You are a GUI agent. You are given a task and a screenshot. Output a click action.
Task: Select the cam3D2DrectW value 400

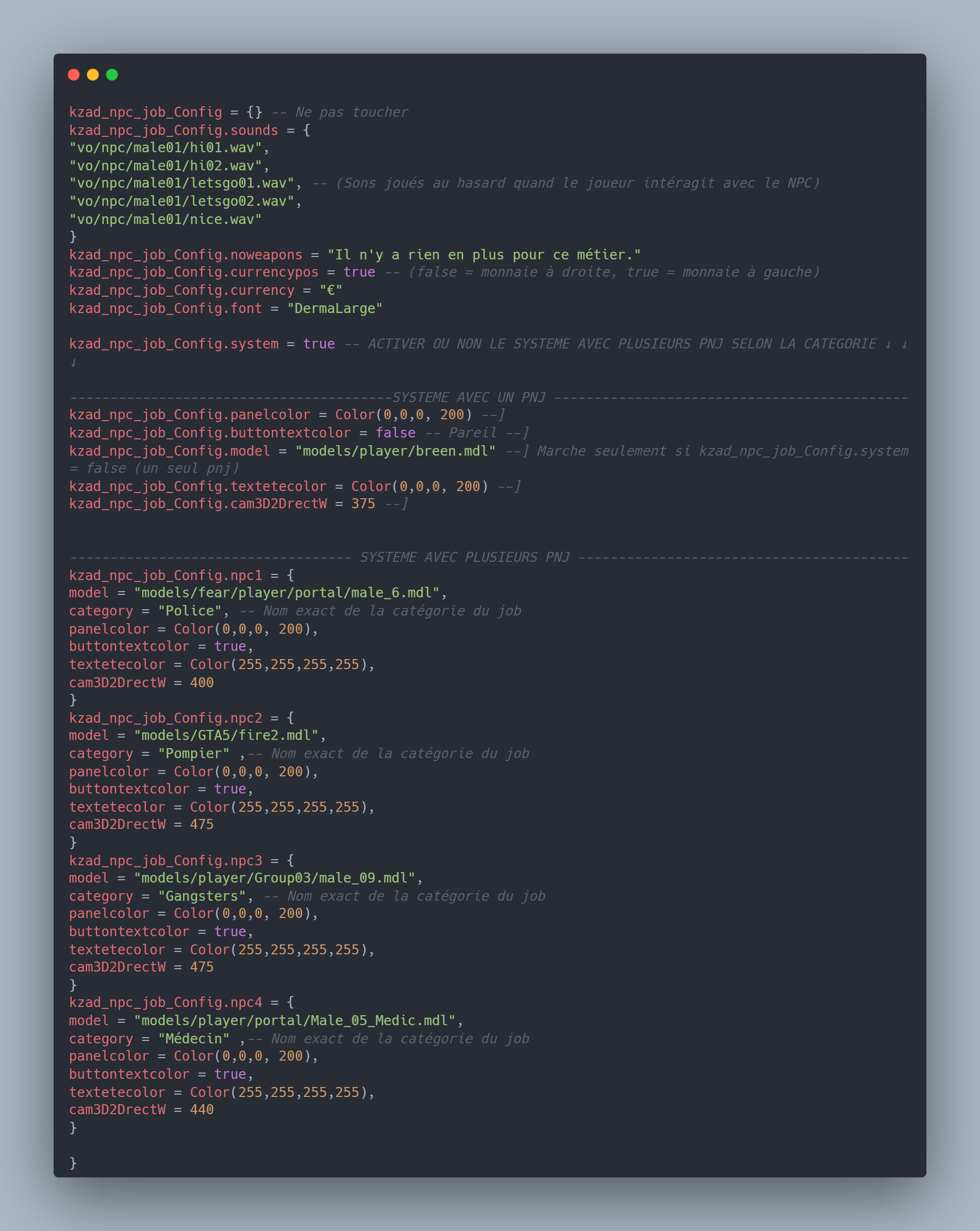point(201,683)
